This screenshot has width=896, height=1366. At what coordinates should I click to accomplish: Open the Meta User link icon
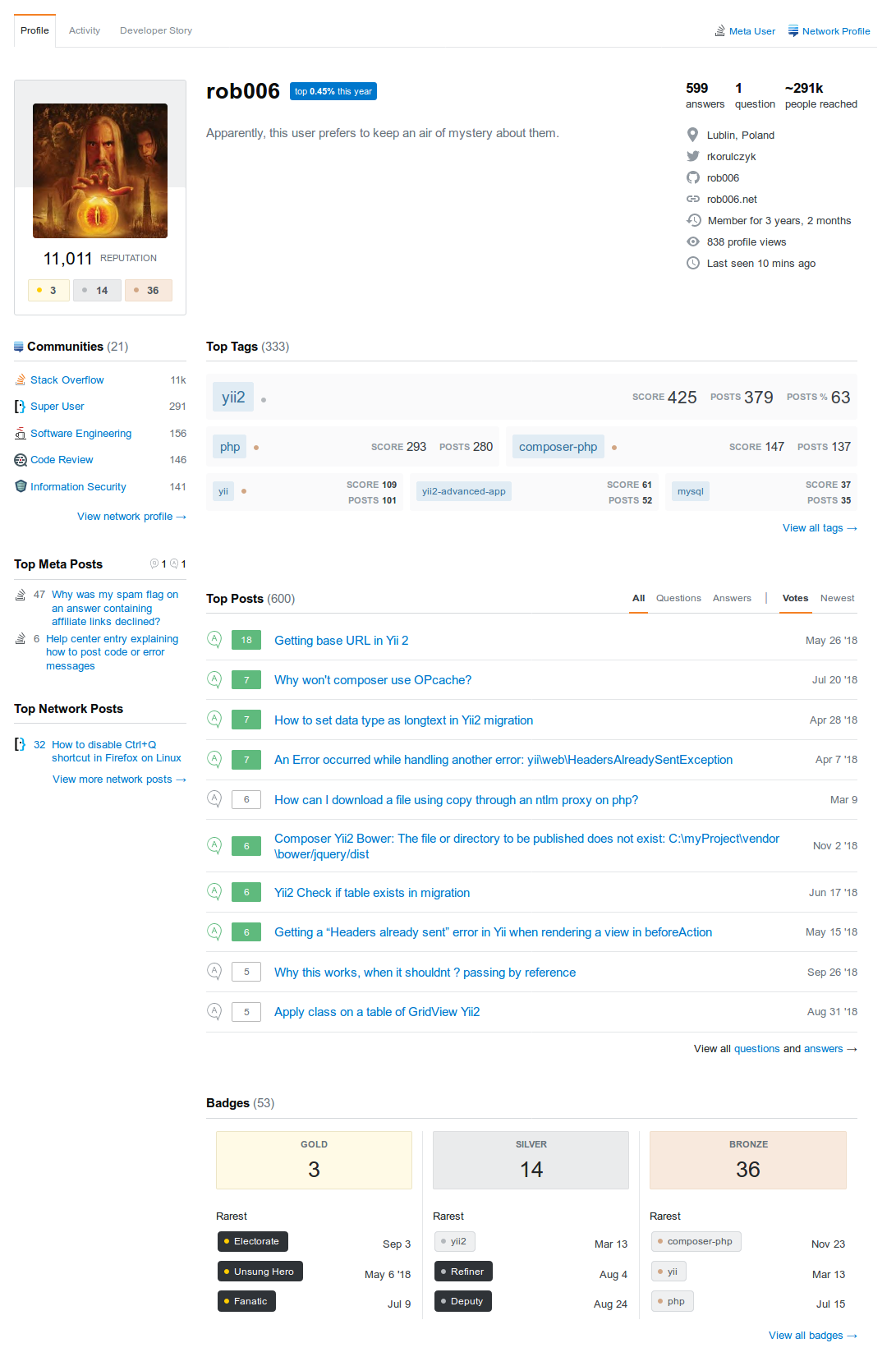[720, 31]
